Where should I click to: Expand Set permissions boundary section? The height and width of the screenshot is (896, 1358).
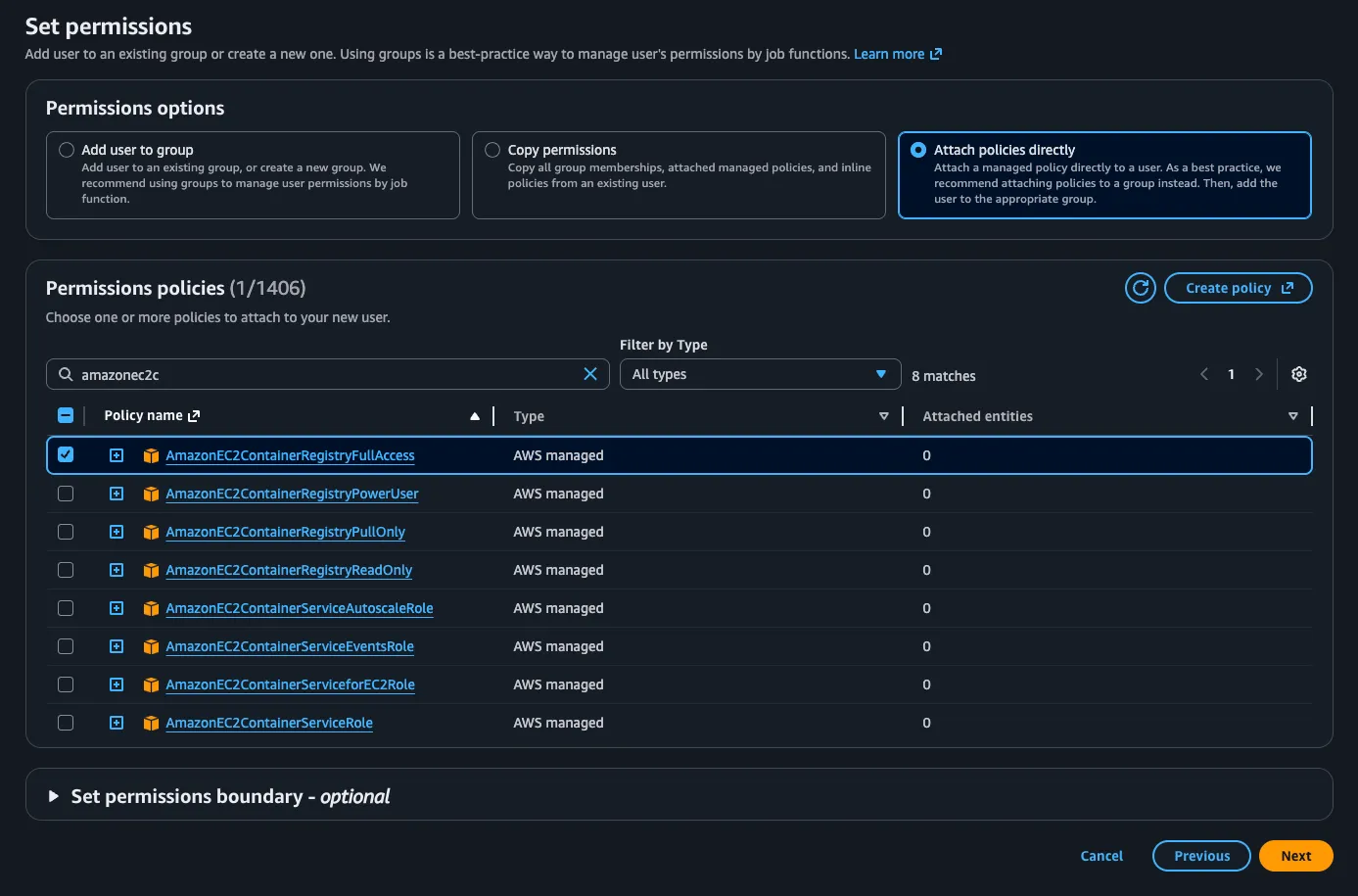point(54,796)
